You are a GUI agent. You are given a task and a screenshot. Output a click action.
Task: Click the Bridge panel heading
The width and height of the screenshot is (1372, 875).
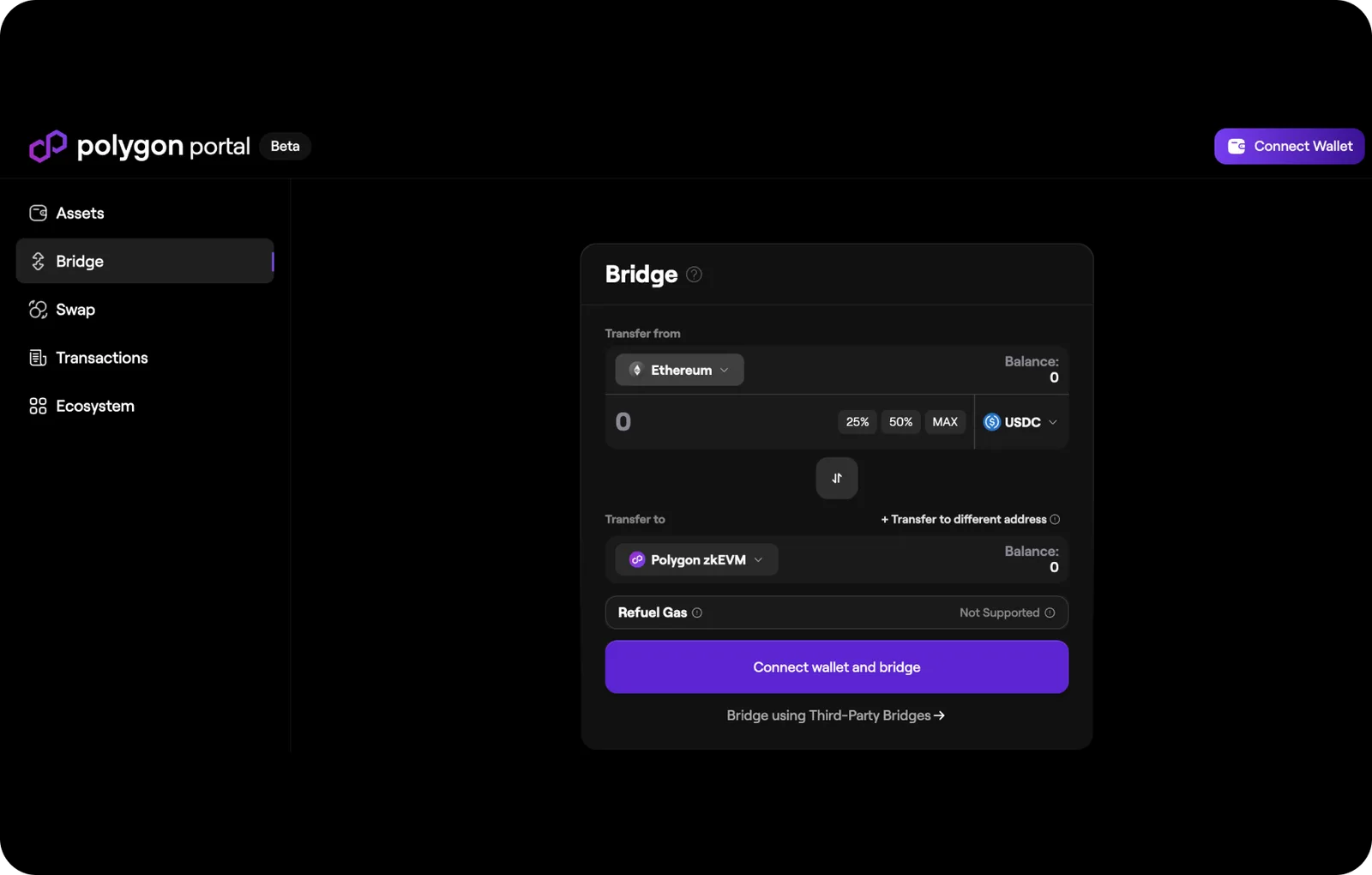point(641,275)
